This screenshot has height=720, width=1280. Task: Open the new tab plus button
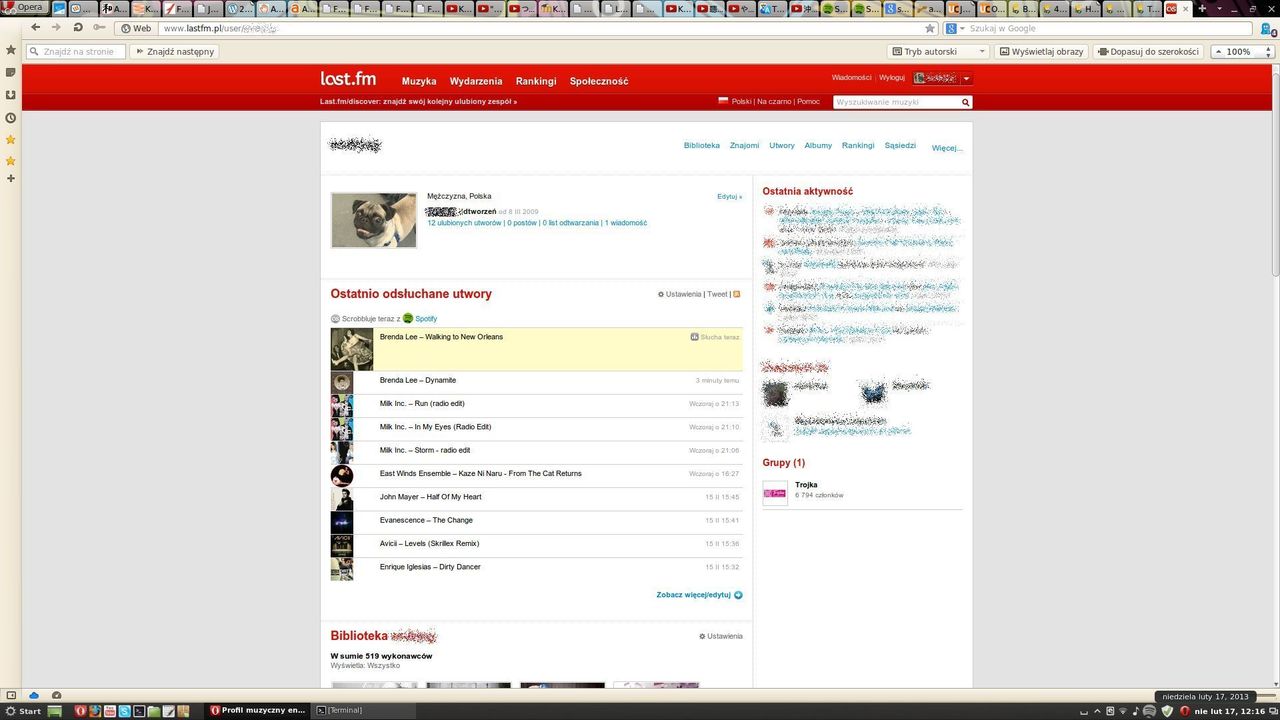point(1202,8)
